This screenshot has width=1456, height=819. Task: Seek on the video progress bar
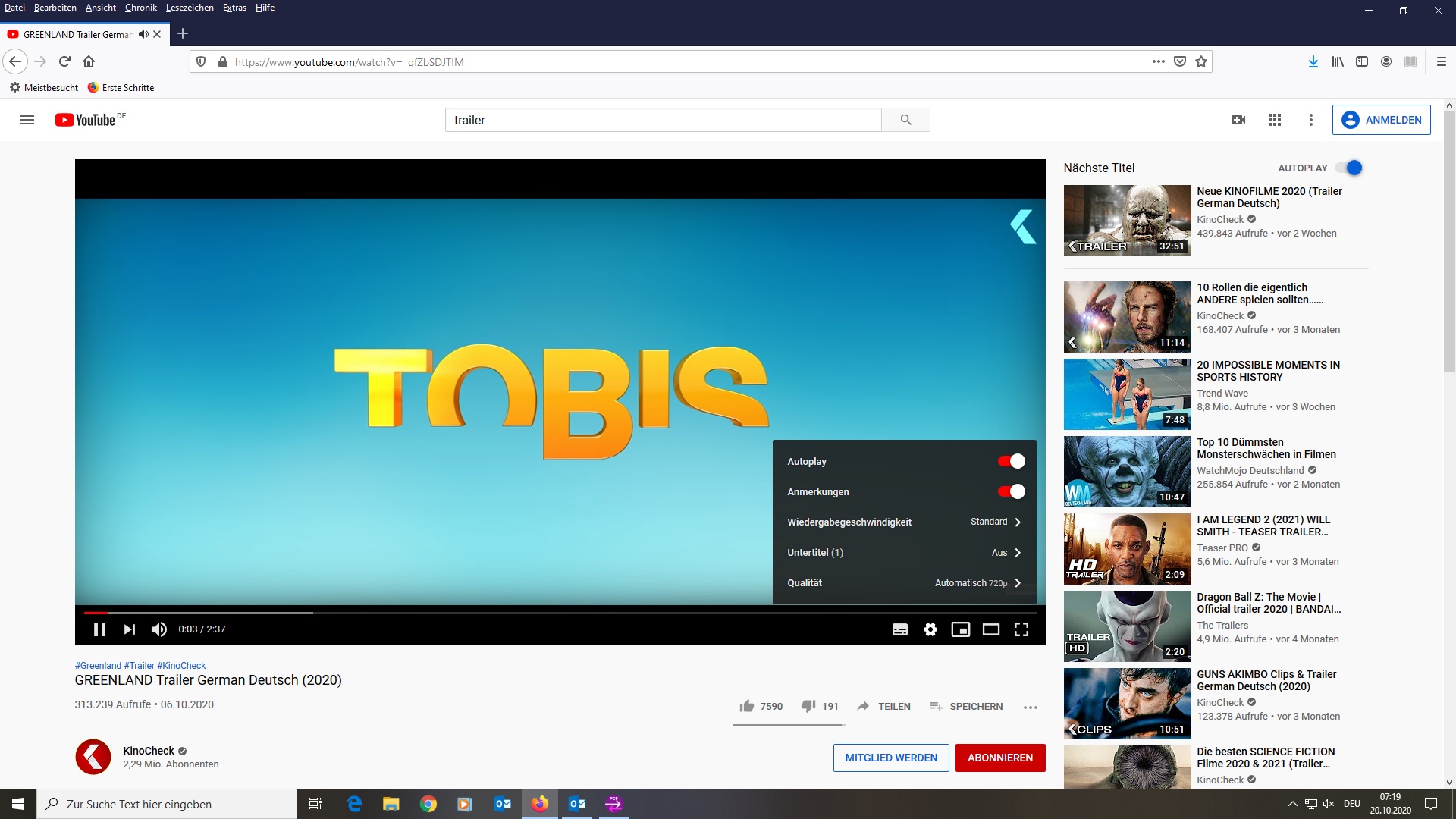click(x=531, y=612)
